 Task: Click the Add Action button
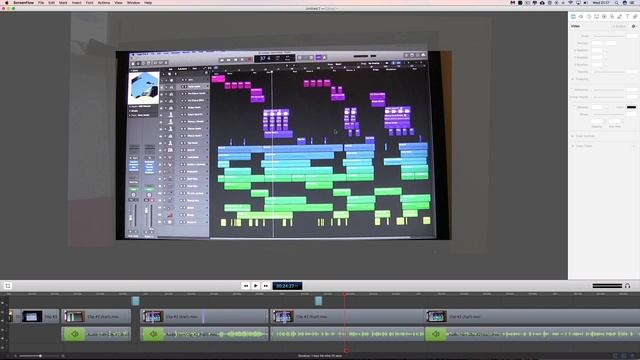(x=620, y=26)
